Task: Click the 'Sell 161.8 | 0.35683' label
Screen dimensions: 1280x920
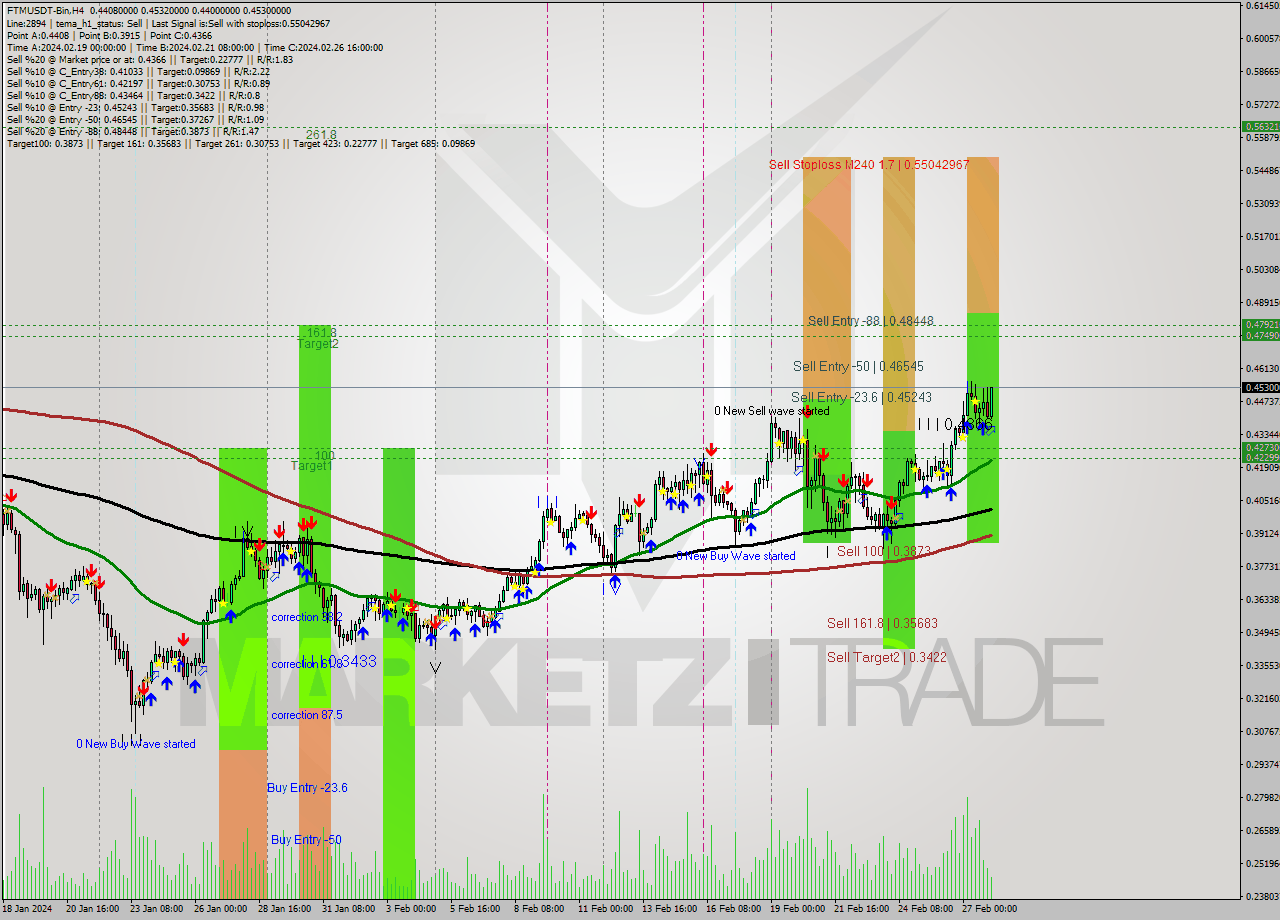Action: coord(882,623)
